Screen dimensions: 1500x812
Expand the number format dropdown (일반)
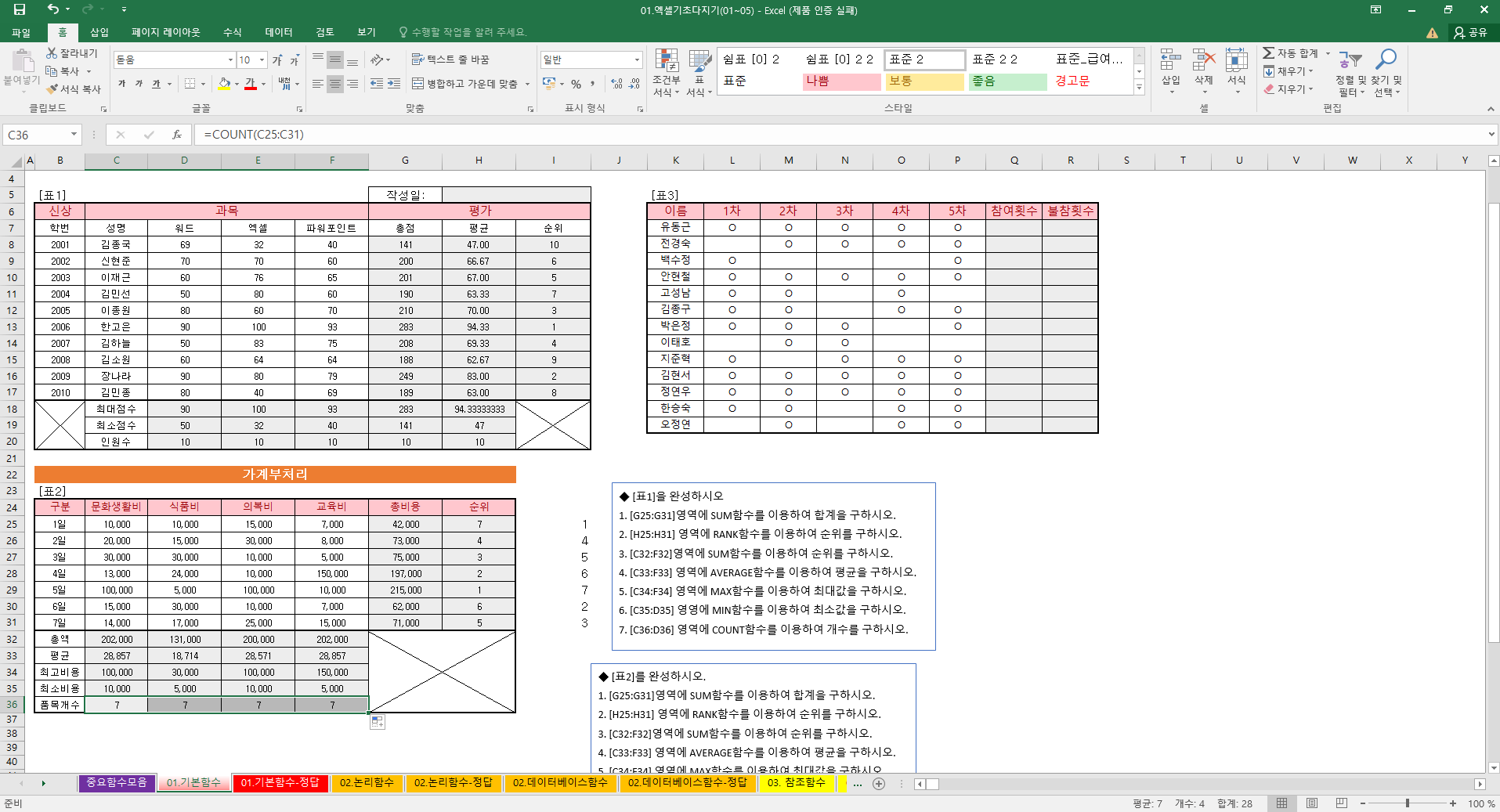tap(636, 60)
